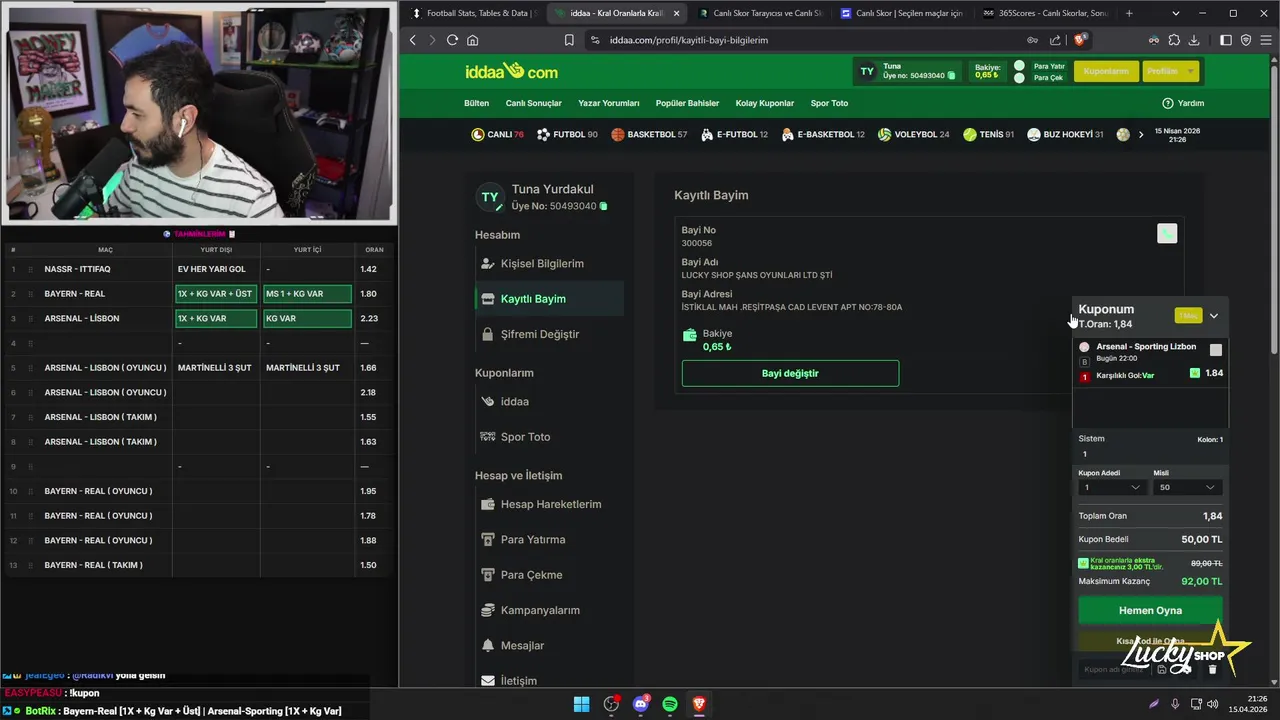
Task: Select VOLEYBOL 24 category
Action: (x=913, y=135)
